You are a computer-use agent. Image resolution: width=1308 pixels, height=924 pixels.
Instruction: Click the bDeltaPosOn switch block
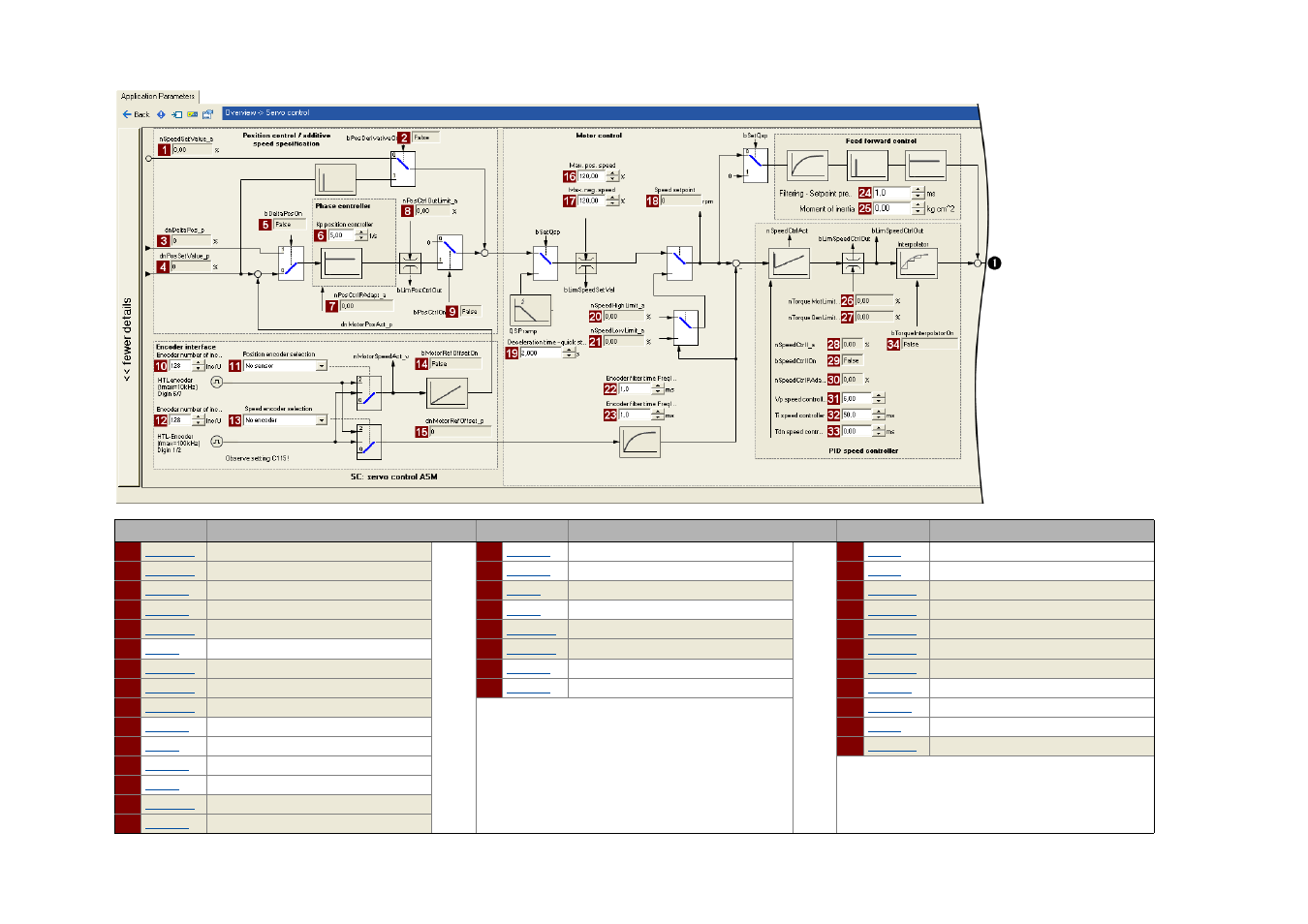(291, 262)
